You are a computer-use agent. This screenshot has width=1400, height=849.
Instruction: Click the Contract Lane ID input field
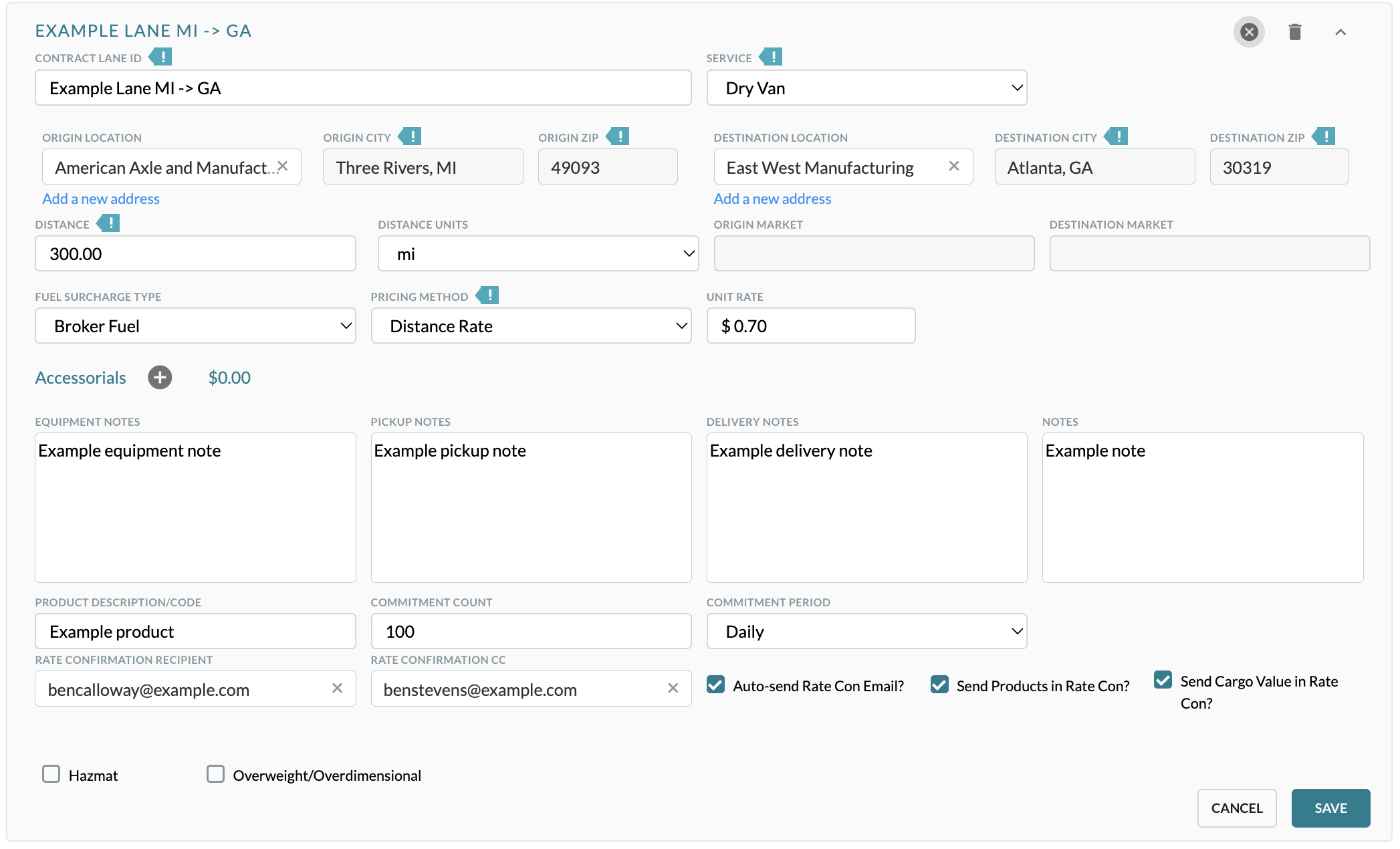(363, 88)
